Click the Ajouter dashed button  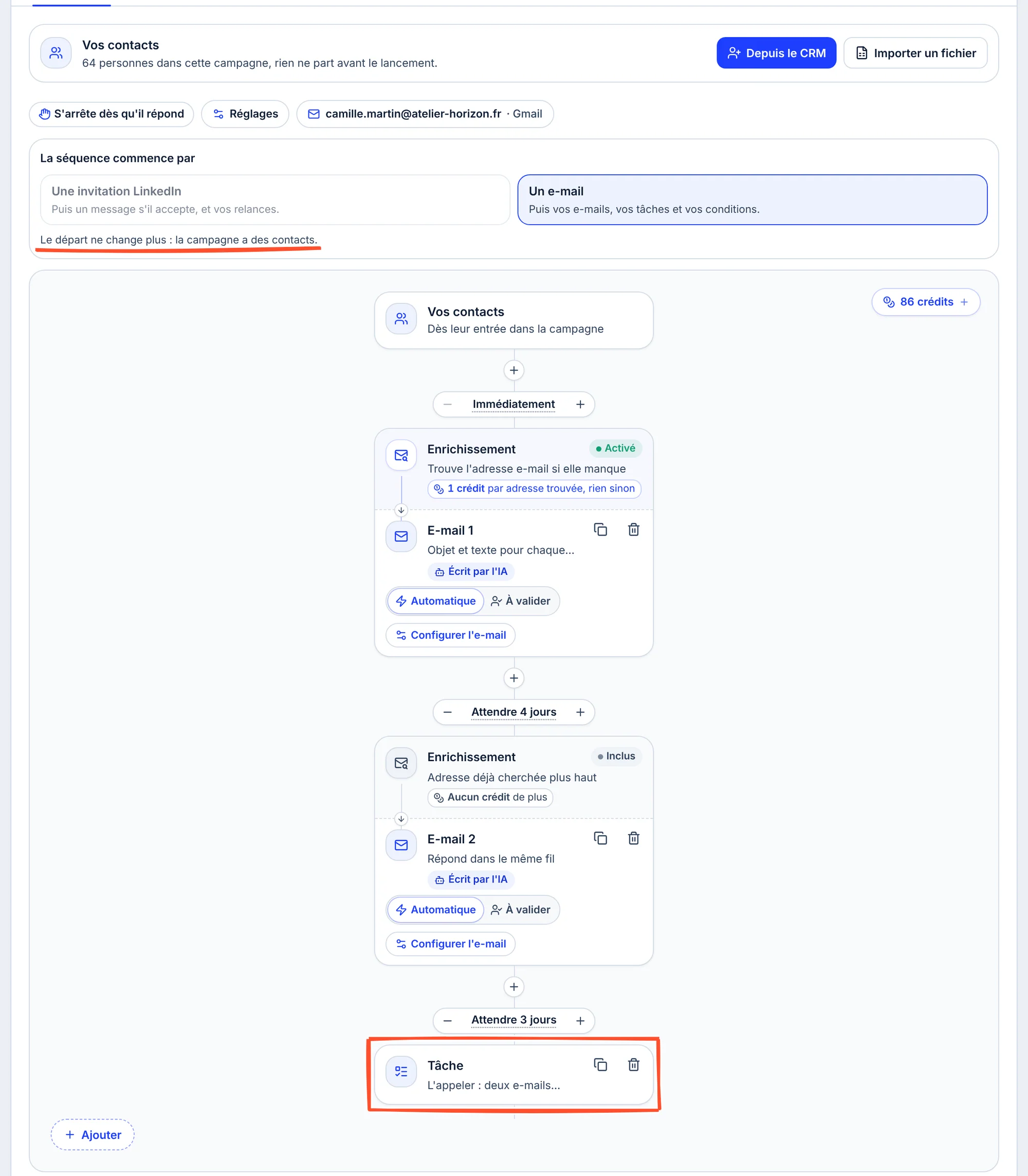click(x=93, y=1135)
